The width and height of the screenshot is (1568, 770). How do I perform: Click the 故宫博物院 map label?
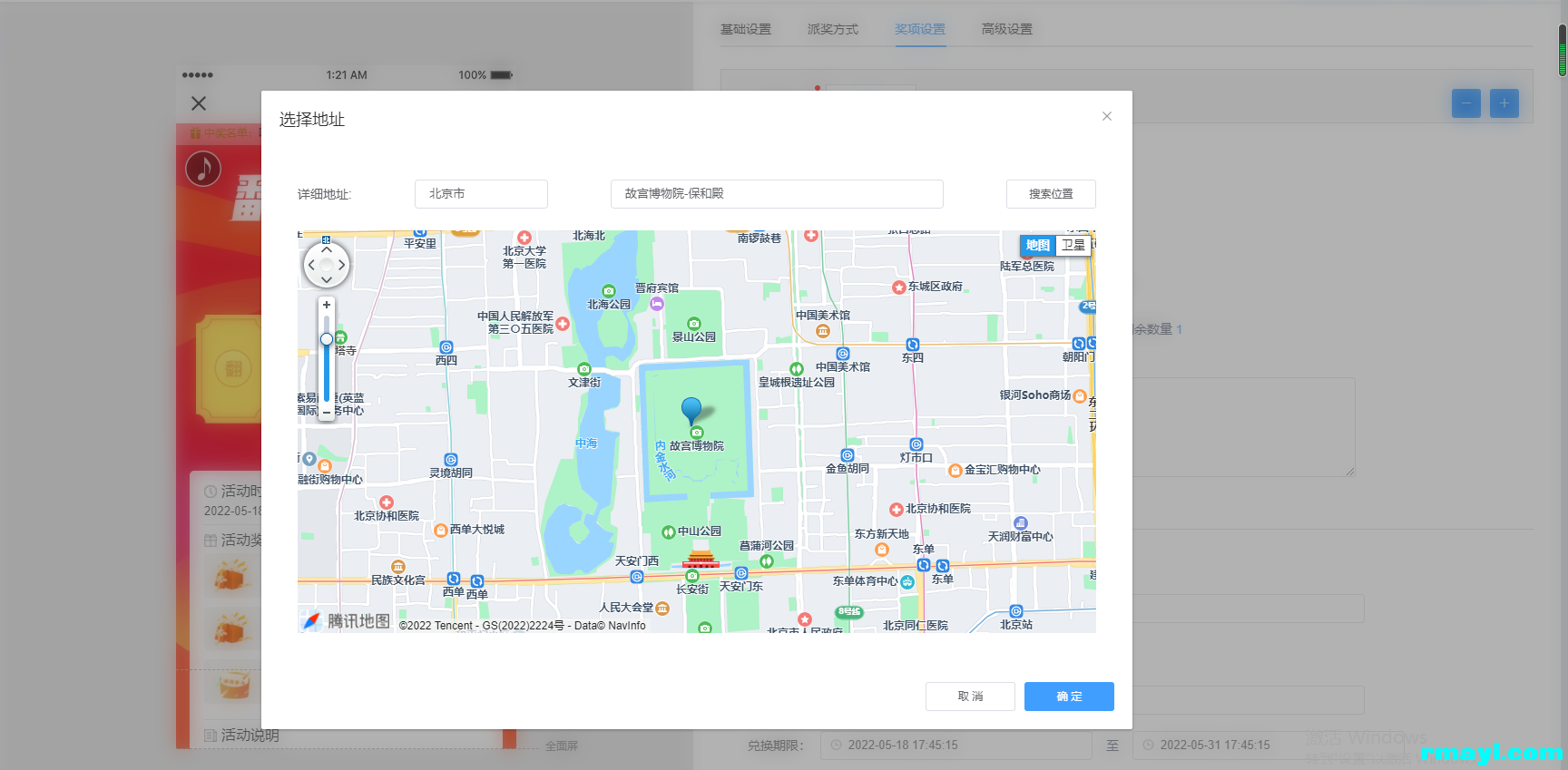tap(697, 446)
